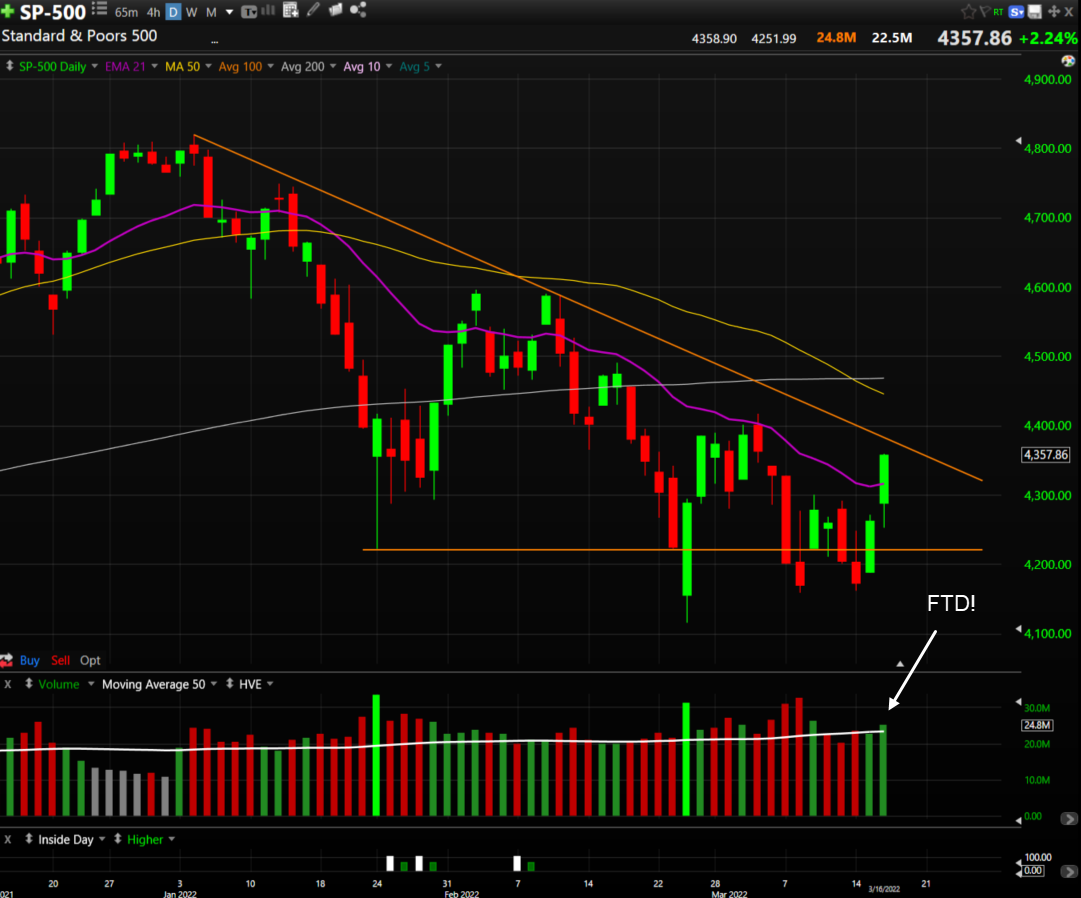Viewport: 1081px width, 898px height.
Task: Click the Standard & Poors 500 company name
Action: [x=79, y=36]
